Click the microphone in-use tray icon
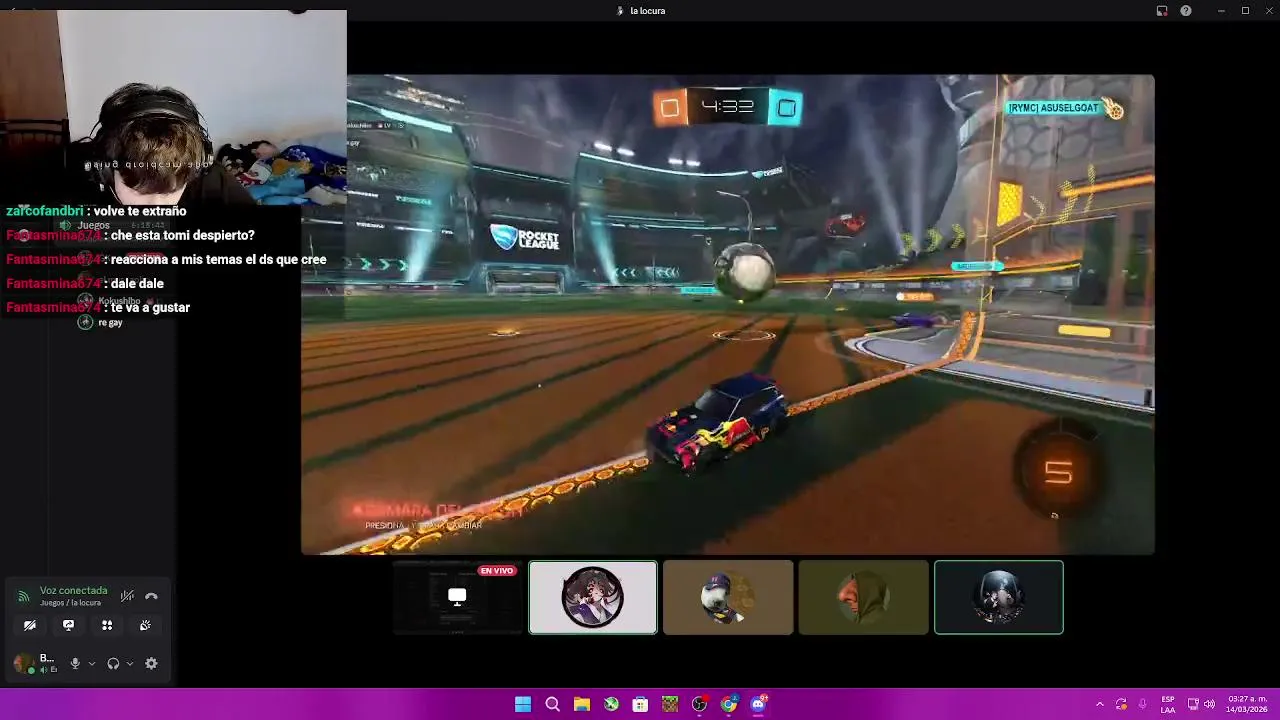This screenshot has height=720, width=1280. [1143, 704]
